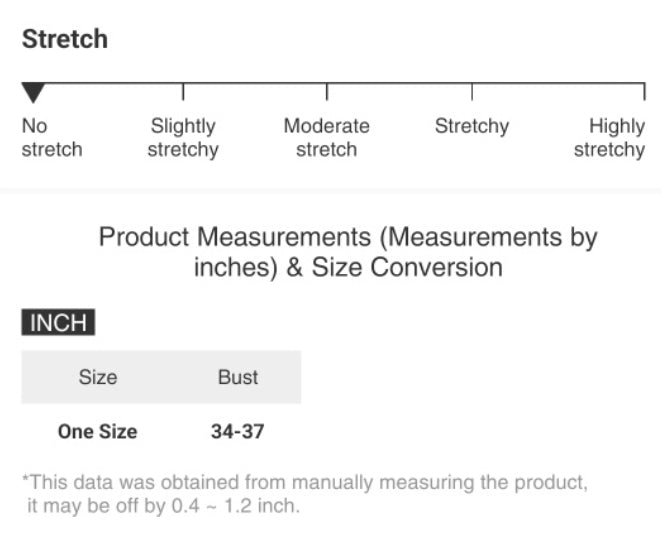The width and height of the screenshot is (661, 538).
Task: Click the "Size" column header
Action: (x=98, y=377)
